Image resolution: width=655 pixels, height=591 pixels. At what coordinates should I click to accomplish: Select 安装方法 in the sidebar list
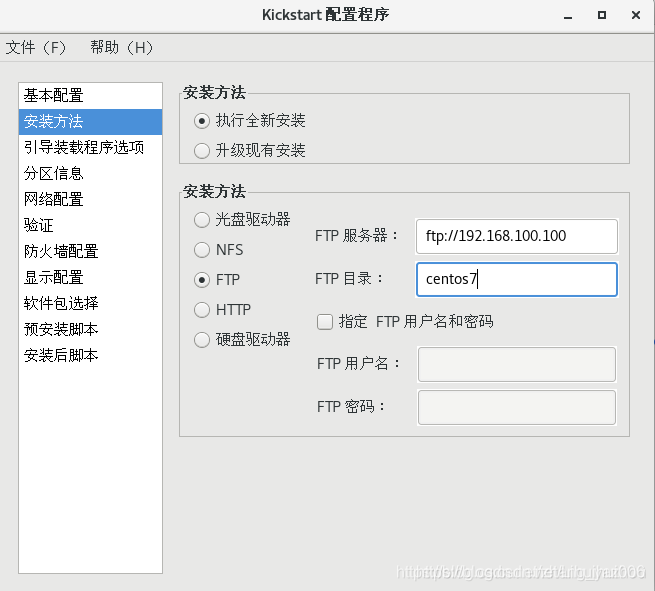pyautogui.click(x=90, y=122)
